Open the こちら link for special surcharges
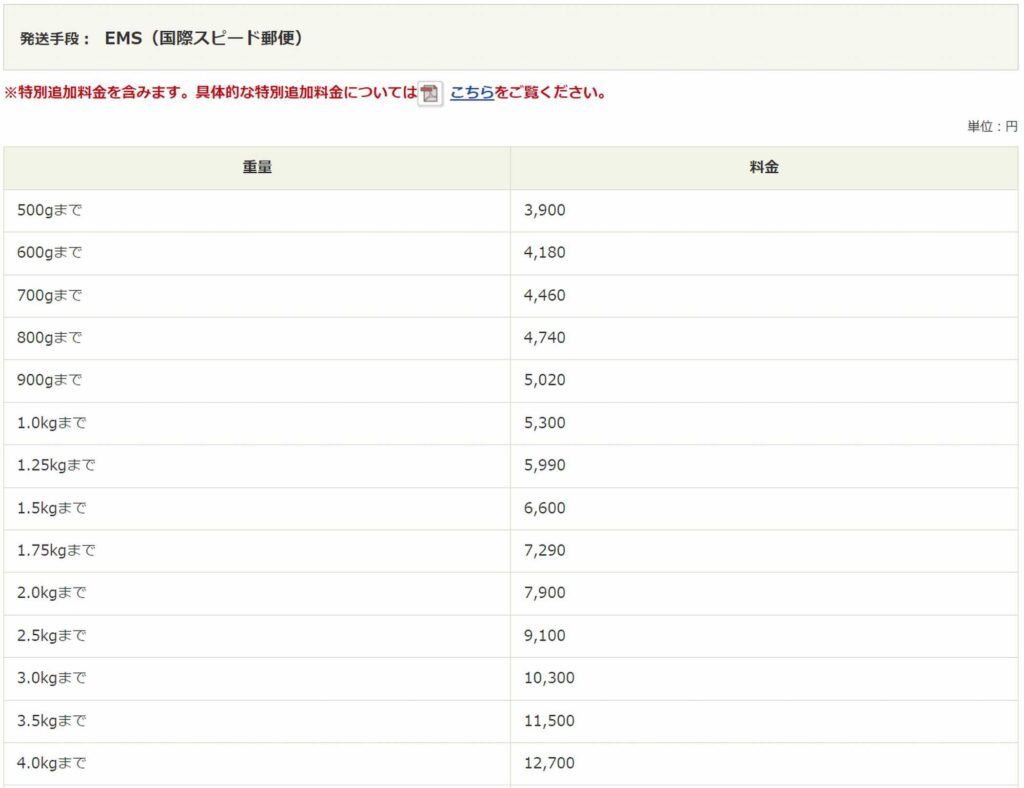This screenshot has height=788, width=1024. point(472,93)
